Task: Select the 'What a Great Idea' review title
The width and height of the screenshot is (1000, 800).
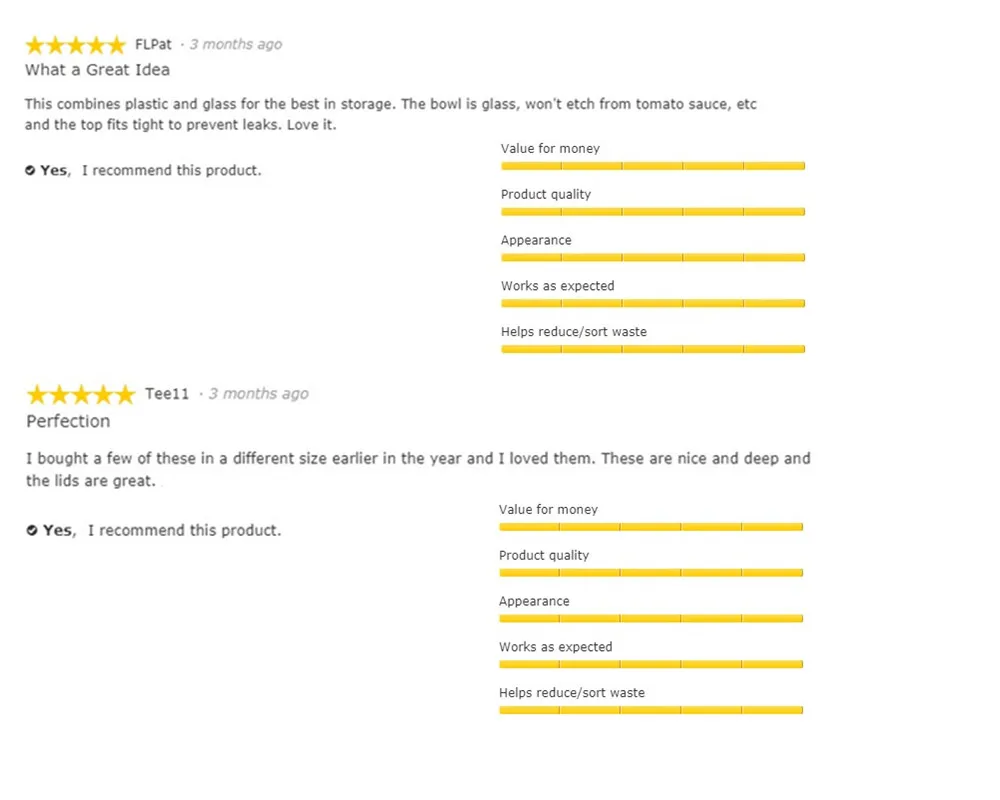Action: 97,70
